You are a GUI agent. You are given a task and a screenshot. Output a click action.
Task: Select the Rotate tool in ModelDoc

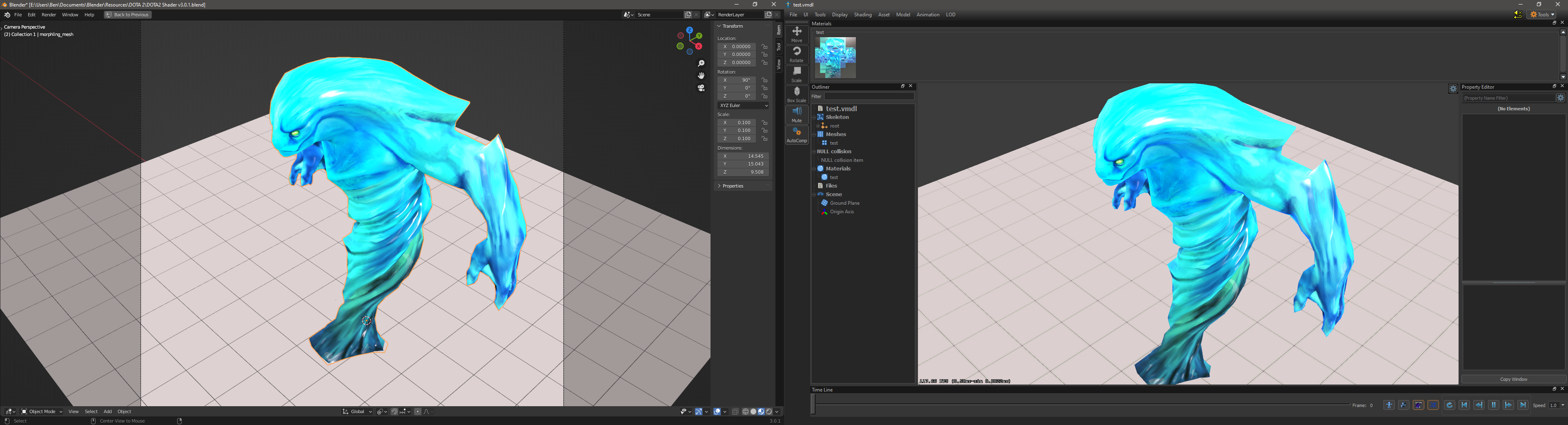pyautogui.click(x=797, y=54)
